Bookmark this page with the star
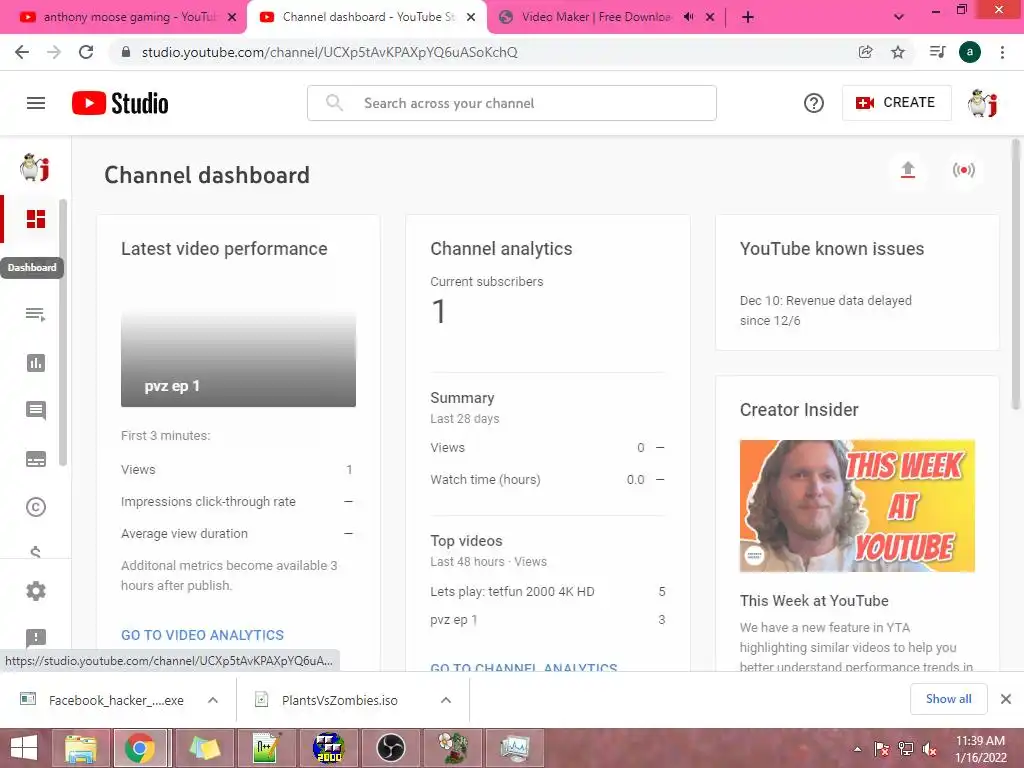Viewport: 1024px width, 768px height. 898,52
